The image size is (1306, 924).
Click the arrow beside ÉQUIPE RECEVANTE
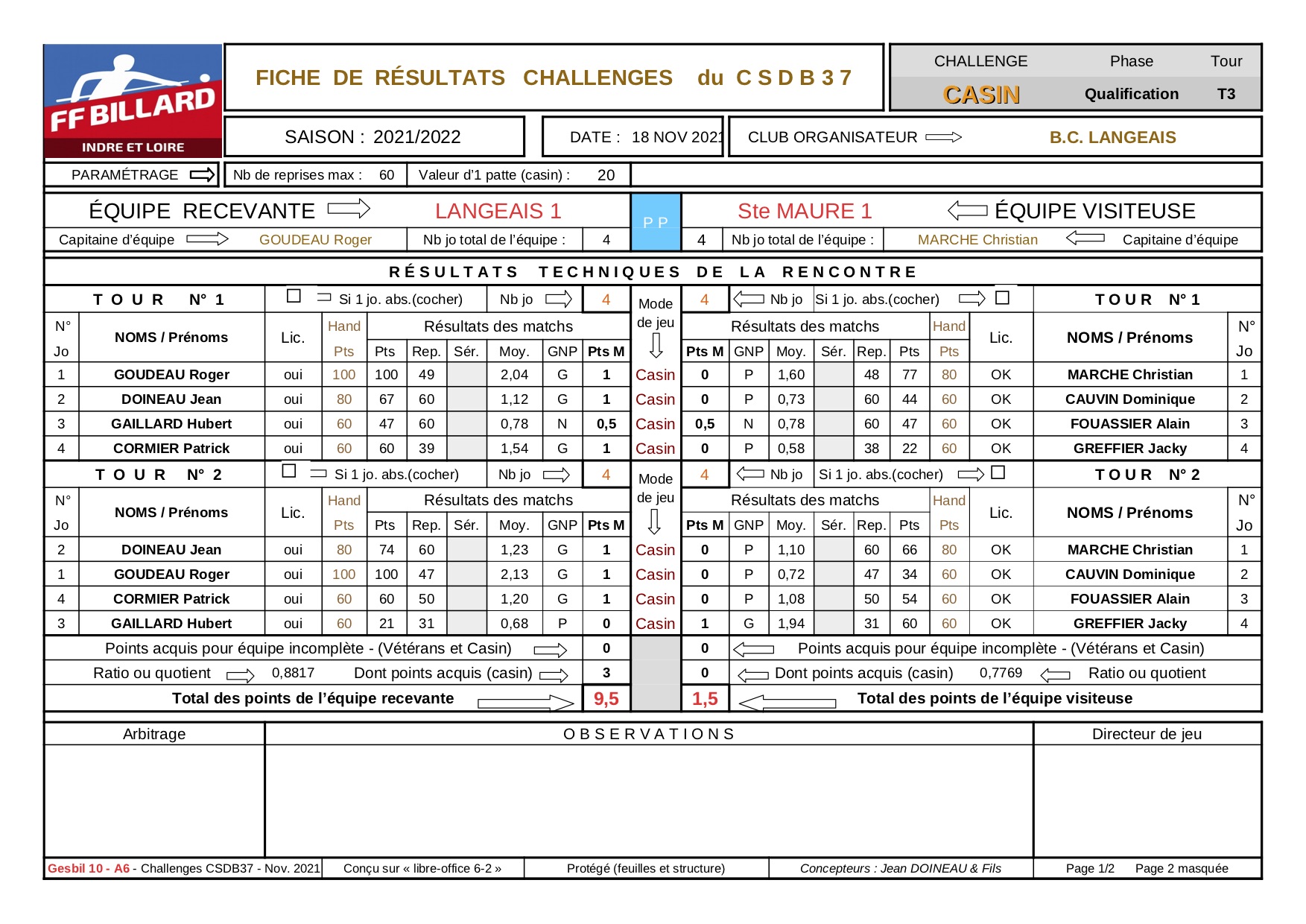pos(349,209)
